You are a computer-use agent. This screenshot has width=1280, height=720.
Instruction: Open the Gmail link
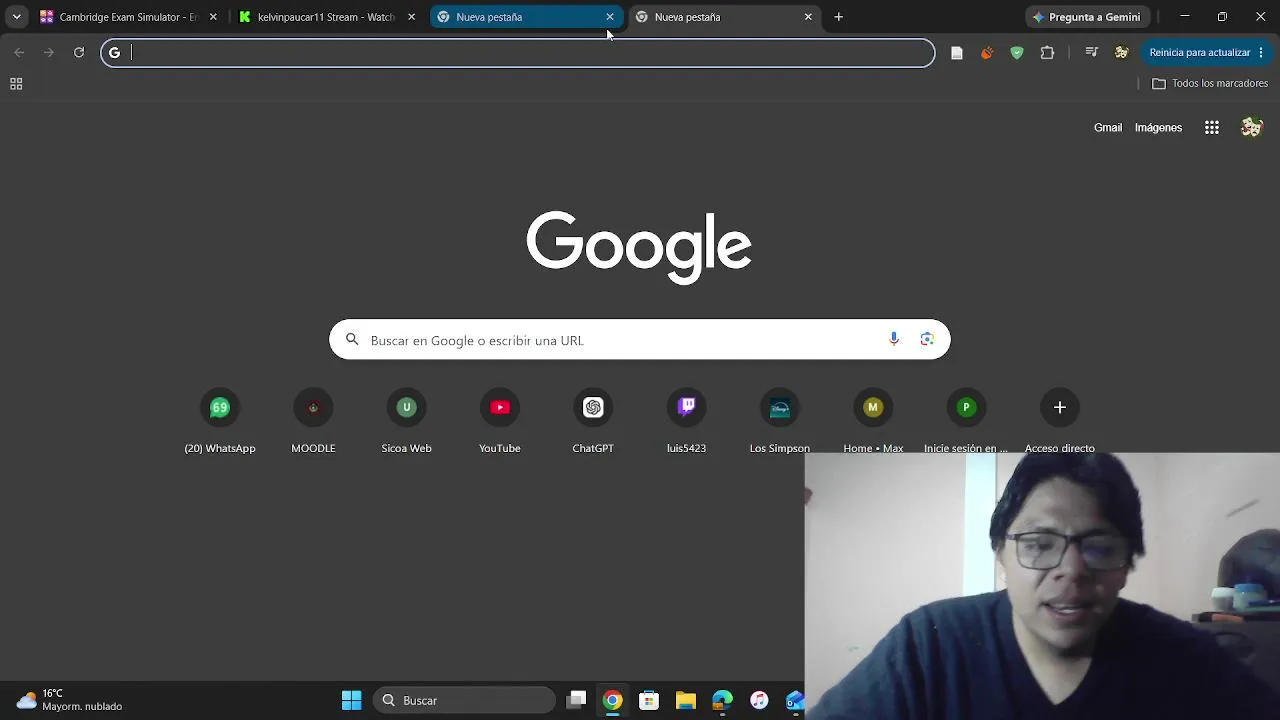[x=1108, y=128]
